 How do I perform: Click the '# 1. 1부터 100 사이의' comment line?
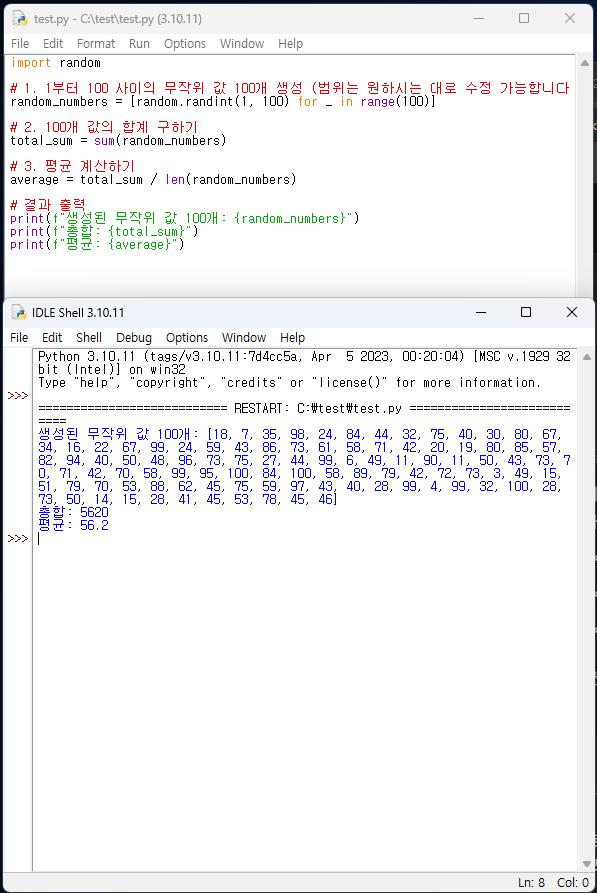[x=290, y=88]
